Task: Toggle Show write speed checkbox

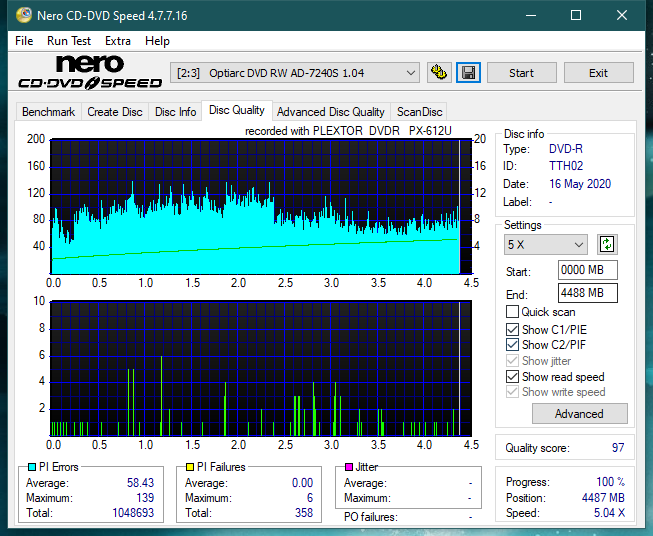Action: click(x=512, y=392)
